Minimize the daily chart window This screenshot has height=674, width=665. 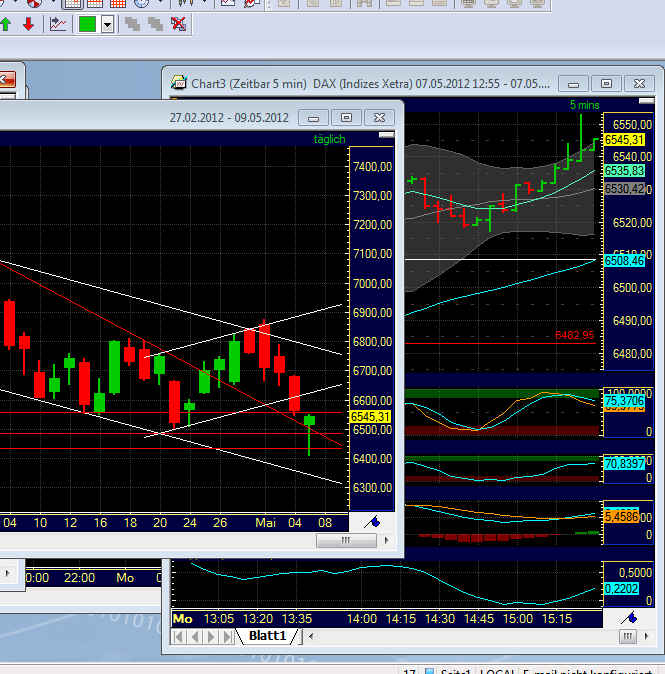pyautogui.click(x=314, y=117)
